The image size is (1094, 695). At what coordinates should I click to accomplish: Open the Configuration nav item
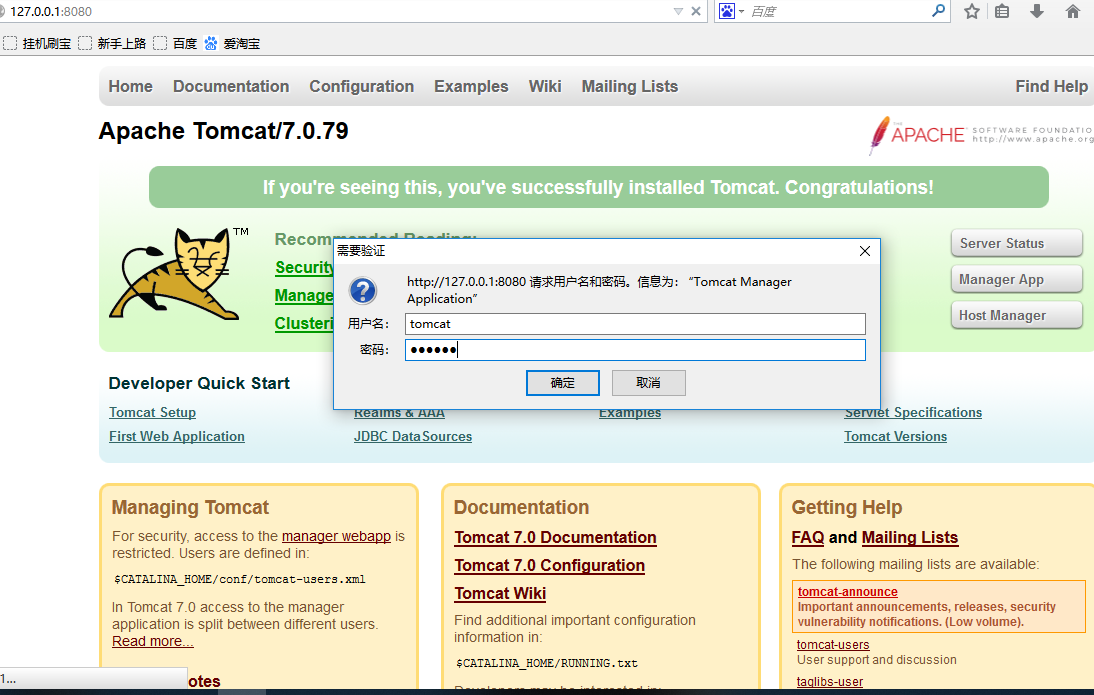point(361,87)
